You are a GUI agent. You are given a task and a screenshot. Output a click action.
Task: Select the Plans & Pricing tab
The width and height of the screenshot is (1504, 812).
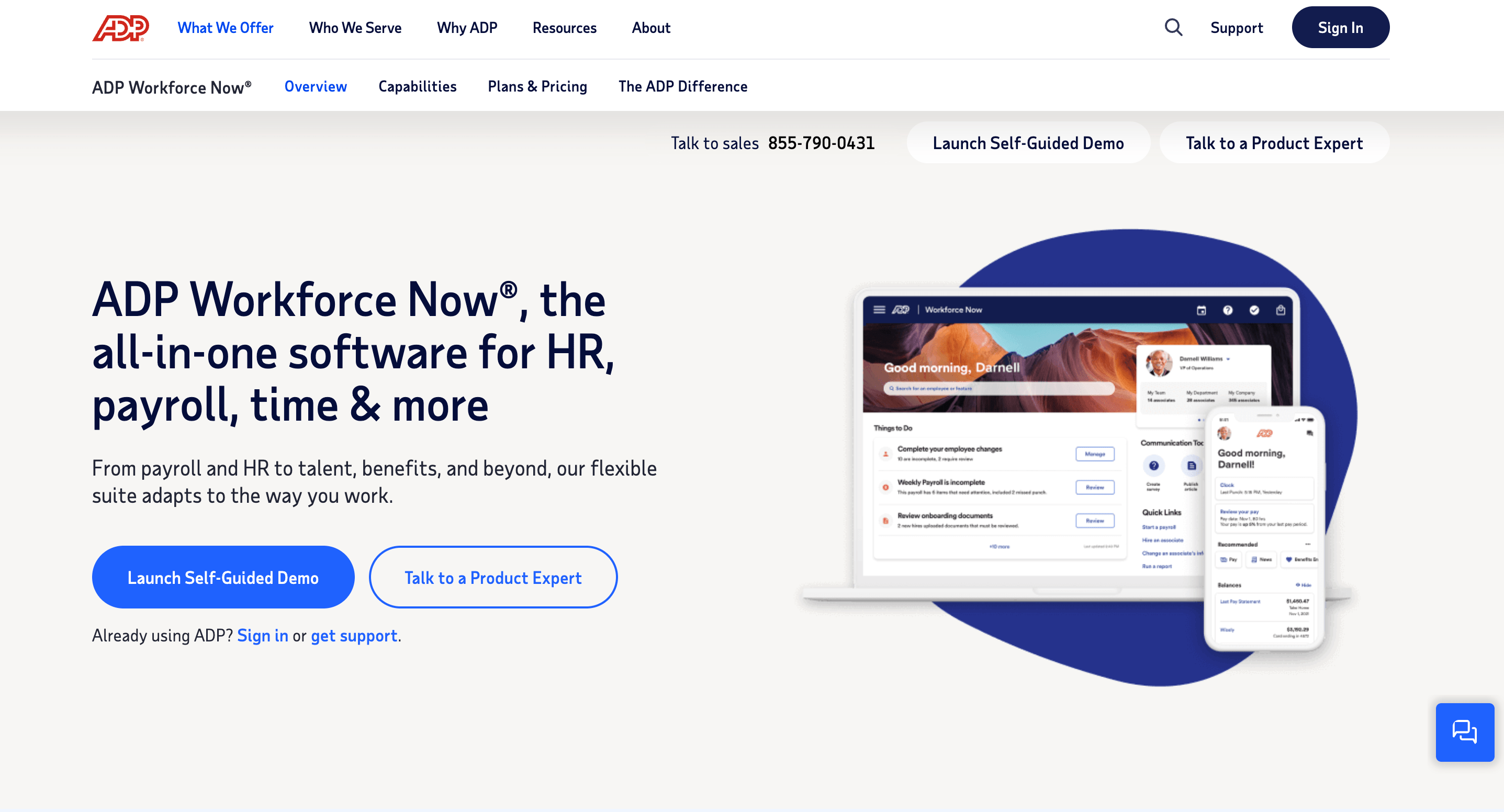click(537, 86)
